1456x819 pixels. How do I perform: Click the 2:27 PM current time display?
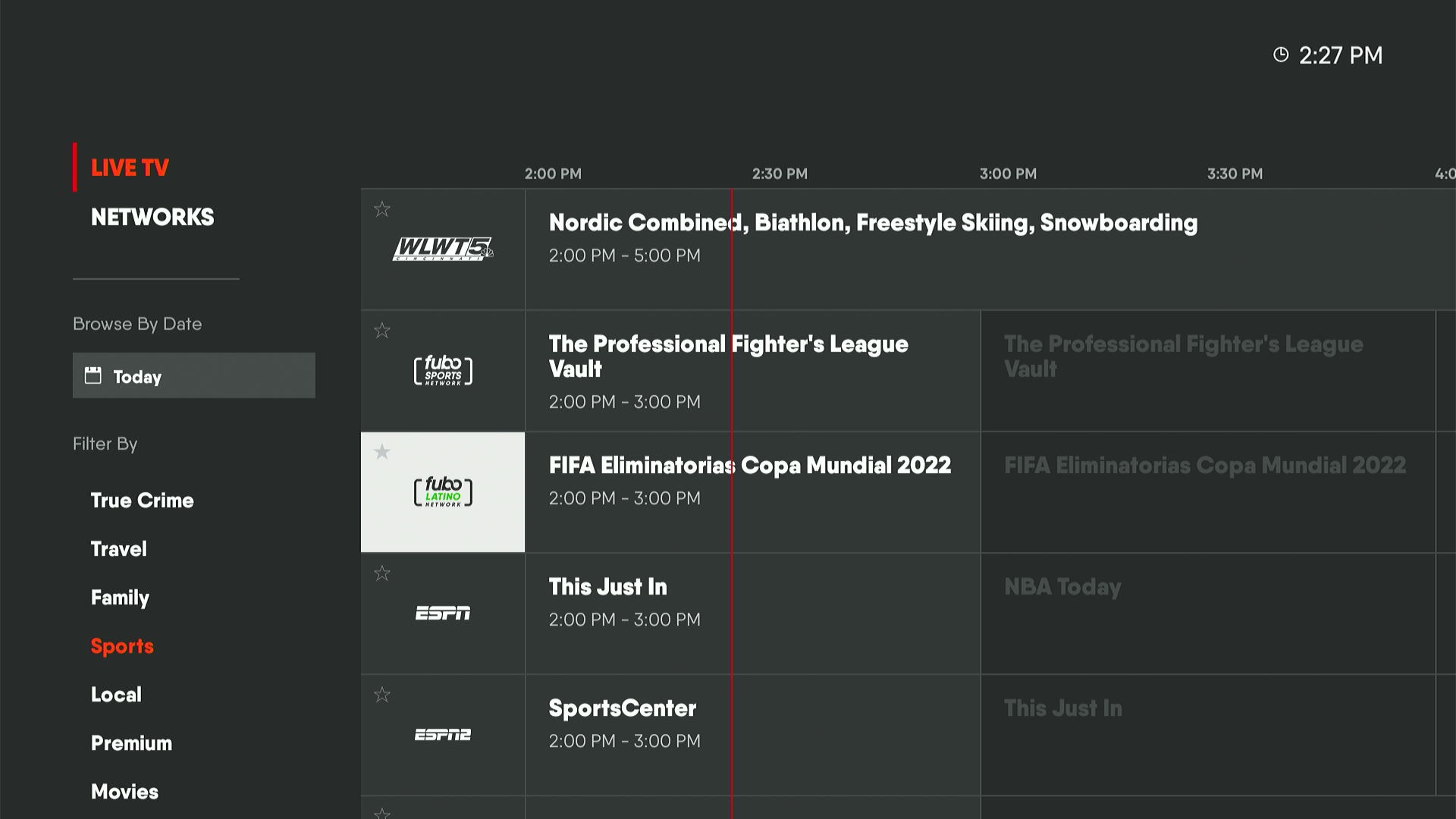coord(1341,55)
